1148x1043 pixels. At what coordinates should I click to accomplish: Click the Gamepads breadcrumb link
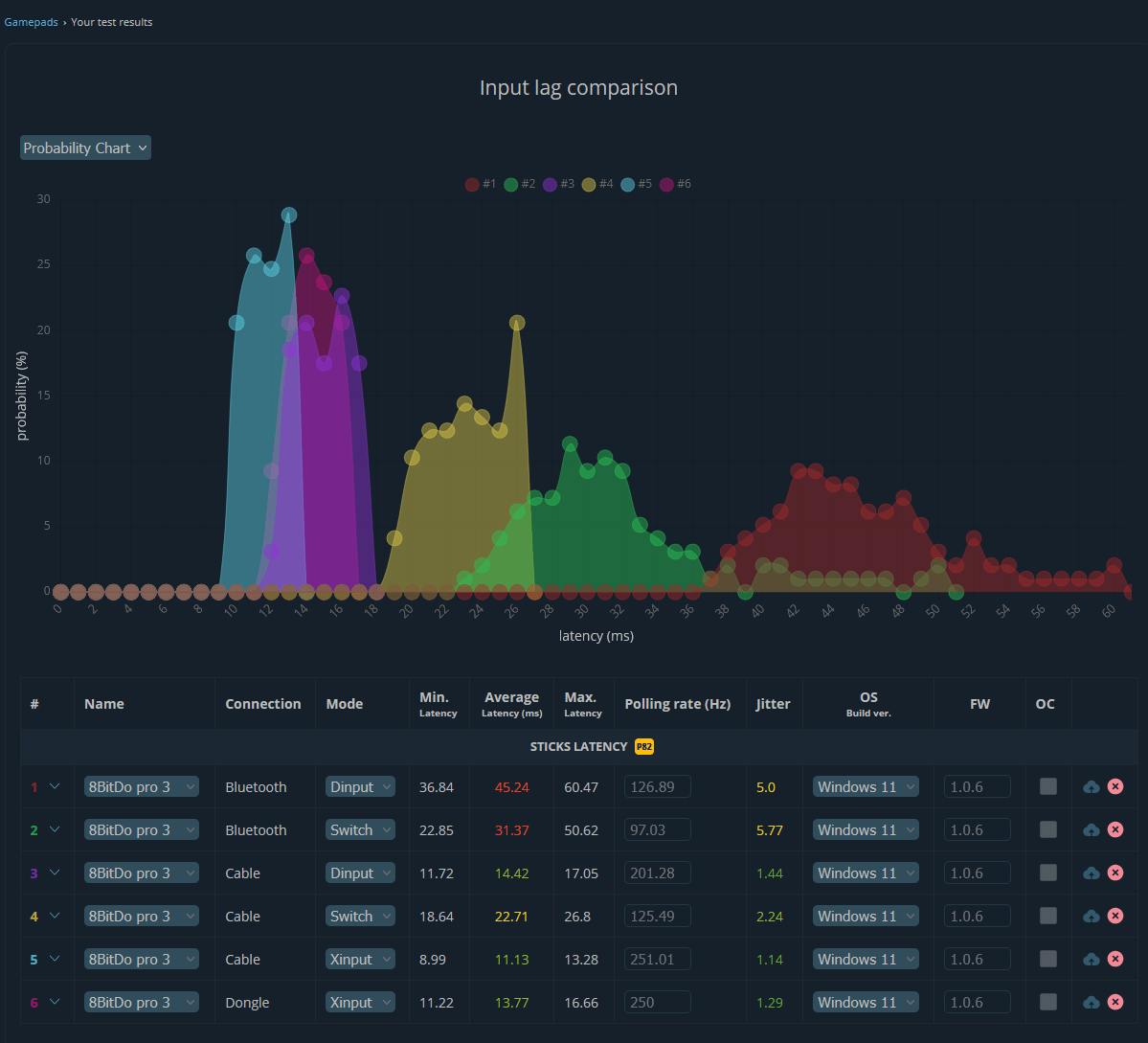30,22
